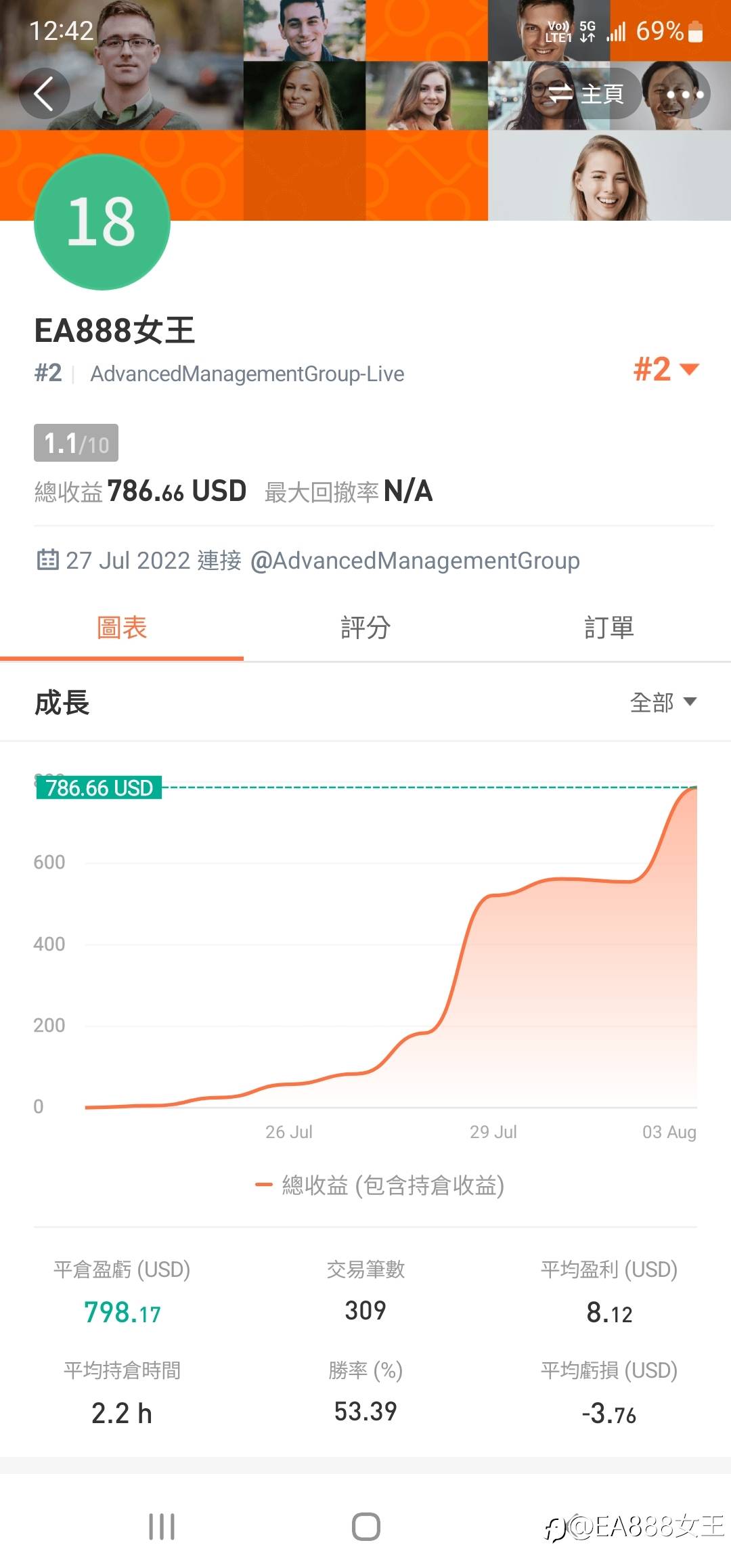Tap the AdvancedManagementGroup-Live server name
731x1568 pixels.
247,374
